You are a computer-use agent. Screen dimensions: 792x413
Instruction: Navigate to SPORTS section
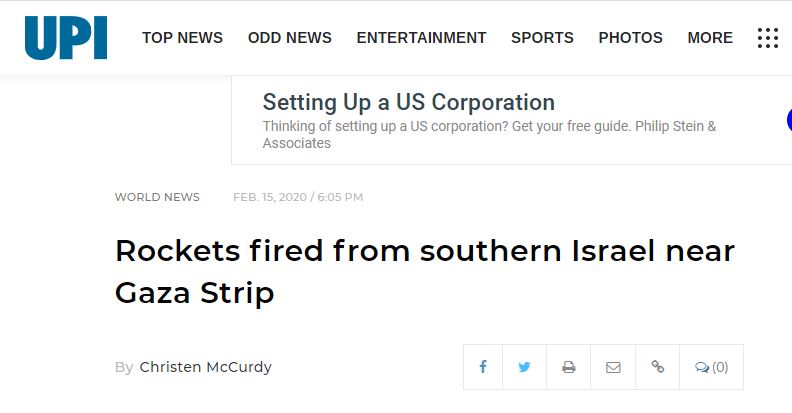point(542,38)
